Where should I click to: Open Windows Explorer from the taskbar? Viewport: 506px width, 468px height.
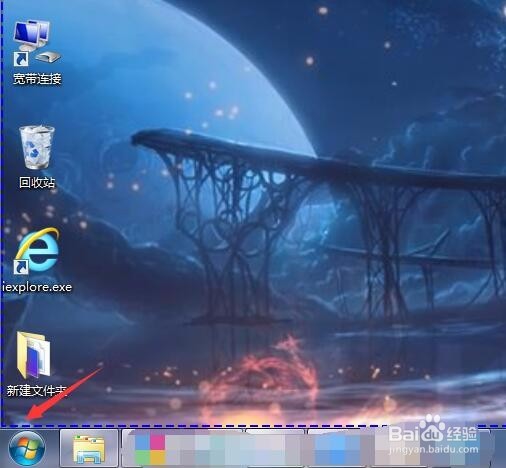(89, 449)
